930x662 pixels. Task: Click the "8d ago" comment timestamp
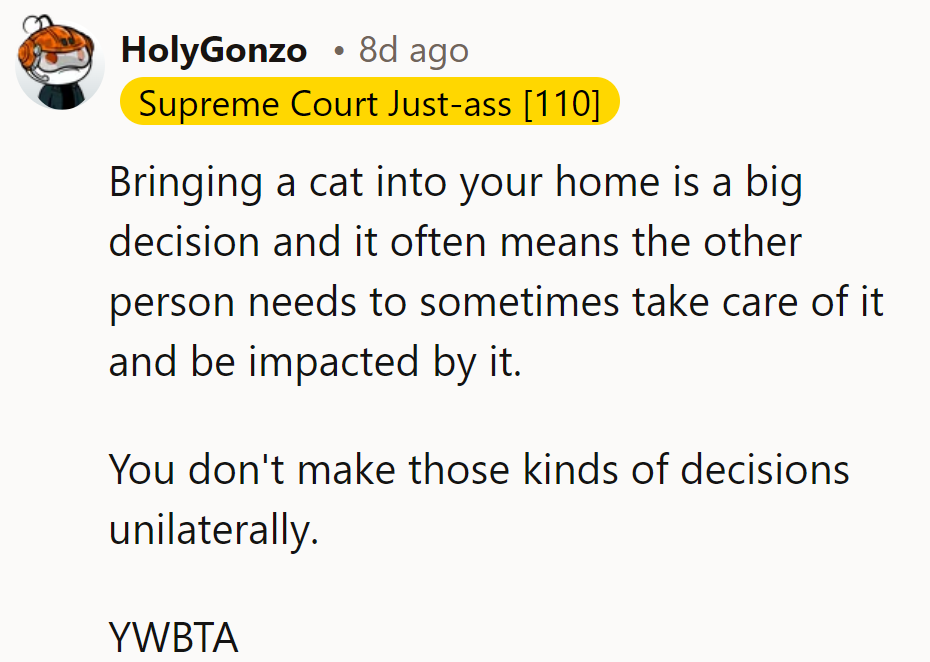tap(413, 50)
